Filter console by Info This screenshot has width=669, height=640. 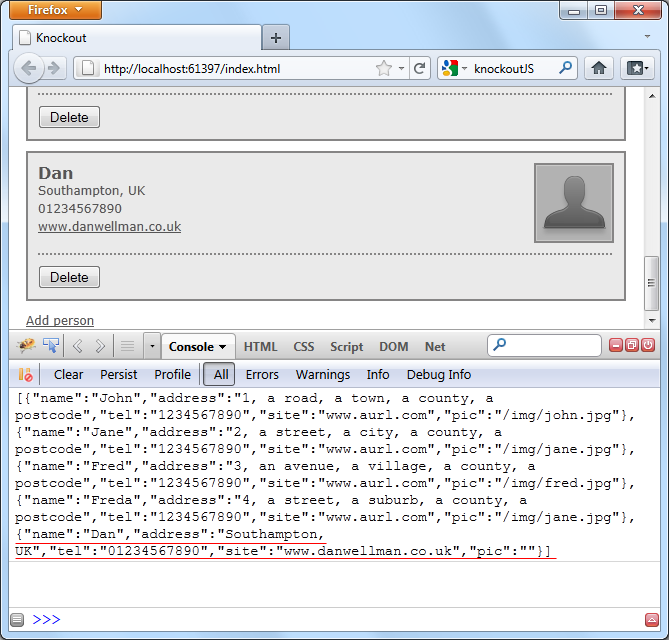(x=378, y=375)
